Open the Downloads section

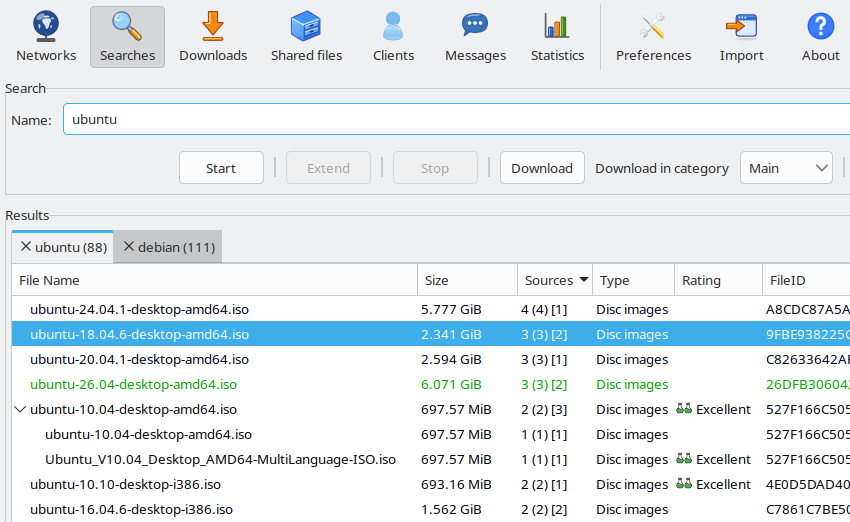click(x=213, y=37)
